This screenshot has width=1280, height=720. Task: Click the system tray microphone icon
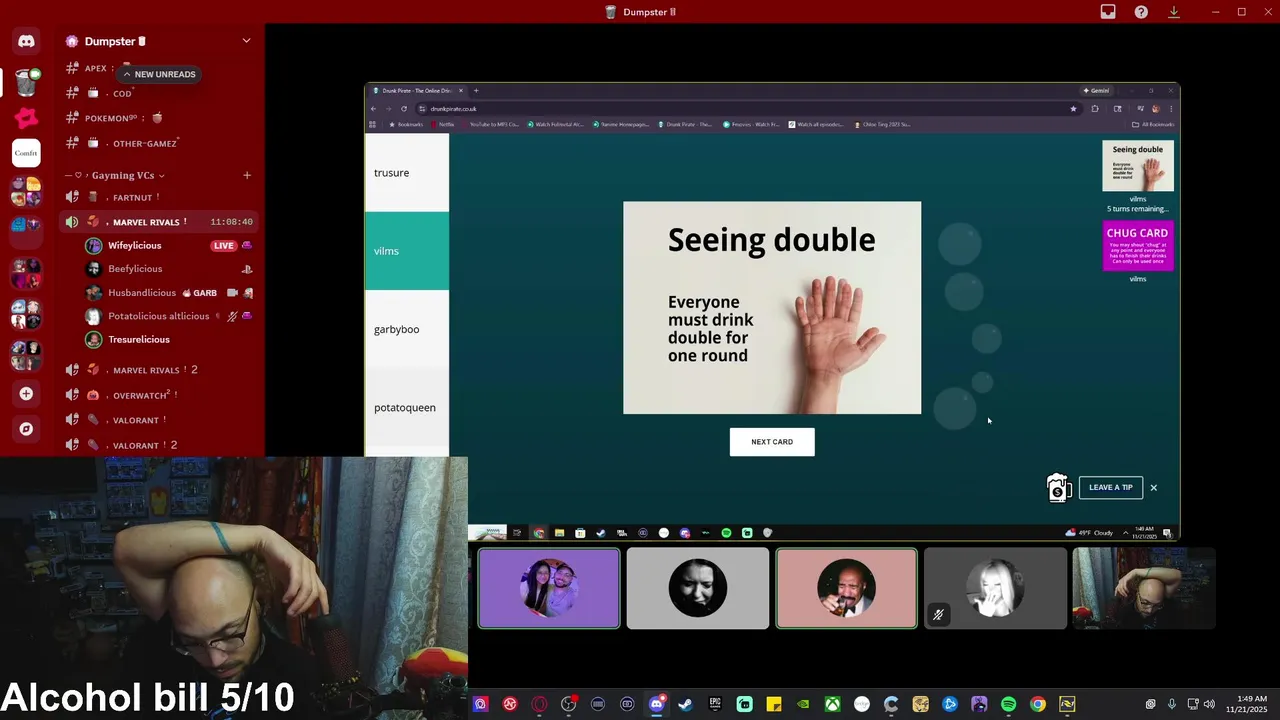(1171, 705)
